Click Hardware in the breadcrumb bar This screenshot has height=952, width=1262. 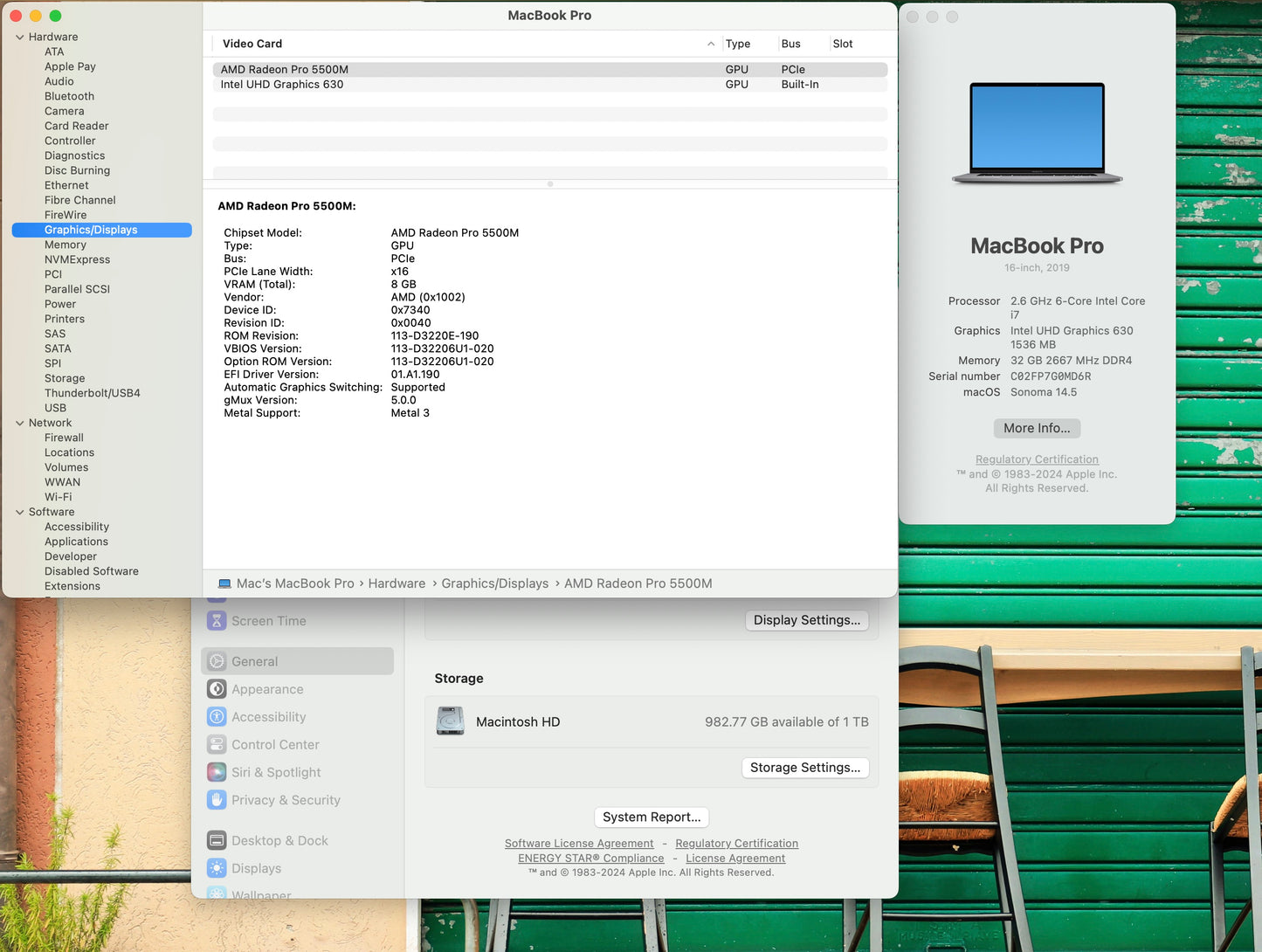(x=397, y=583)
